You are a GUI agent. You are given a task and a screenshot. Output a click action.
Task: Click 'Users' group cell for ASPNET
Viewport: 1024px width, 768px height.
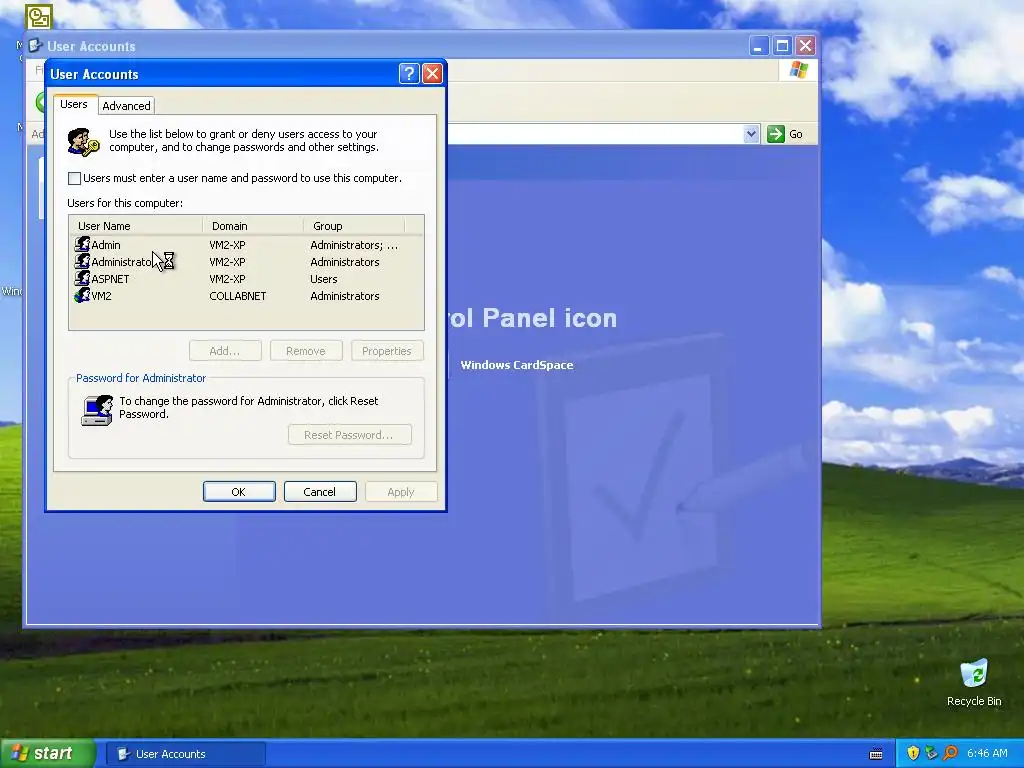[x=324, y=279]
